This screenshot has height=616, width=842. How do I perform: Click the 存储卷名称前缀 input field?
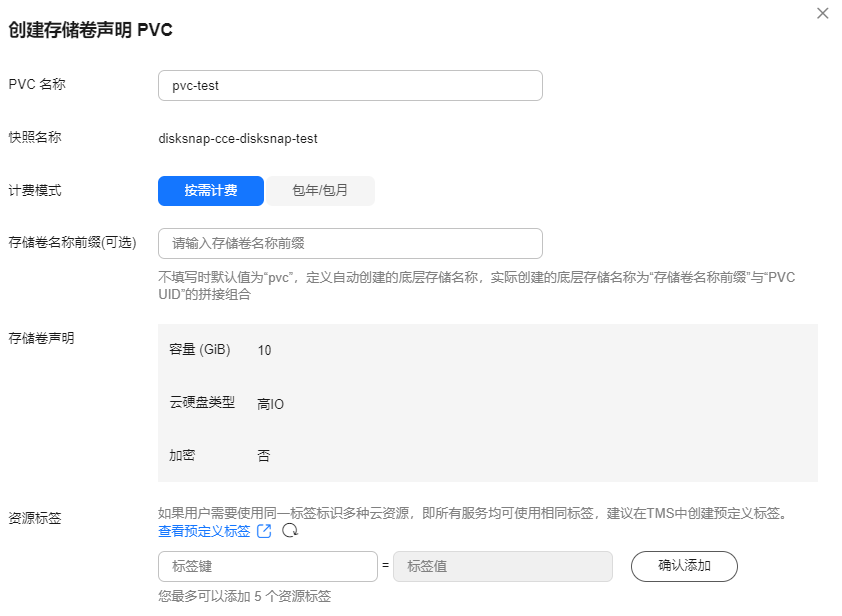tap(350, 243)
